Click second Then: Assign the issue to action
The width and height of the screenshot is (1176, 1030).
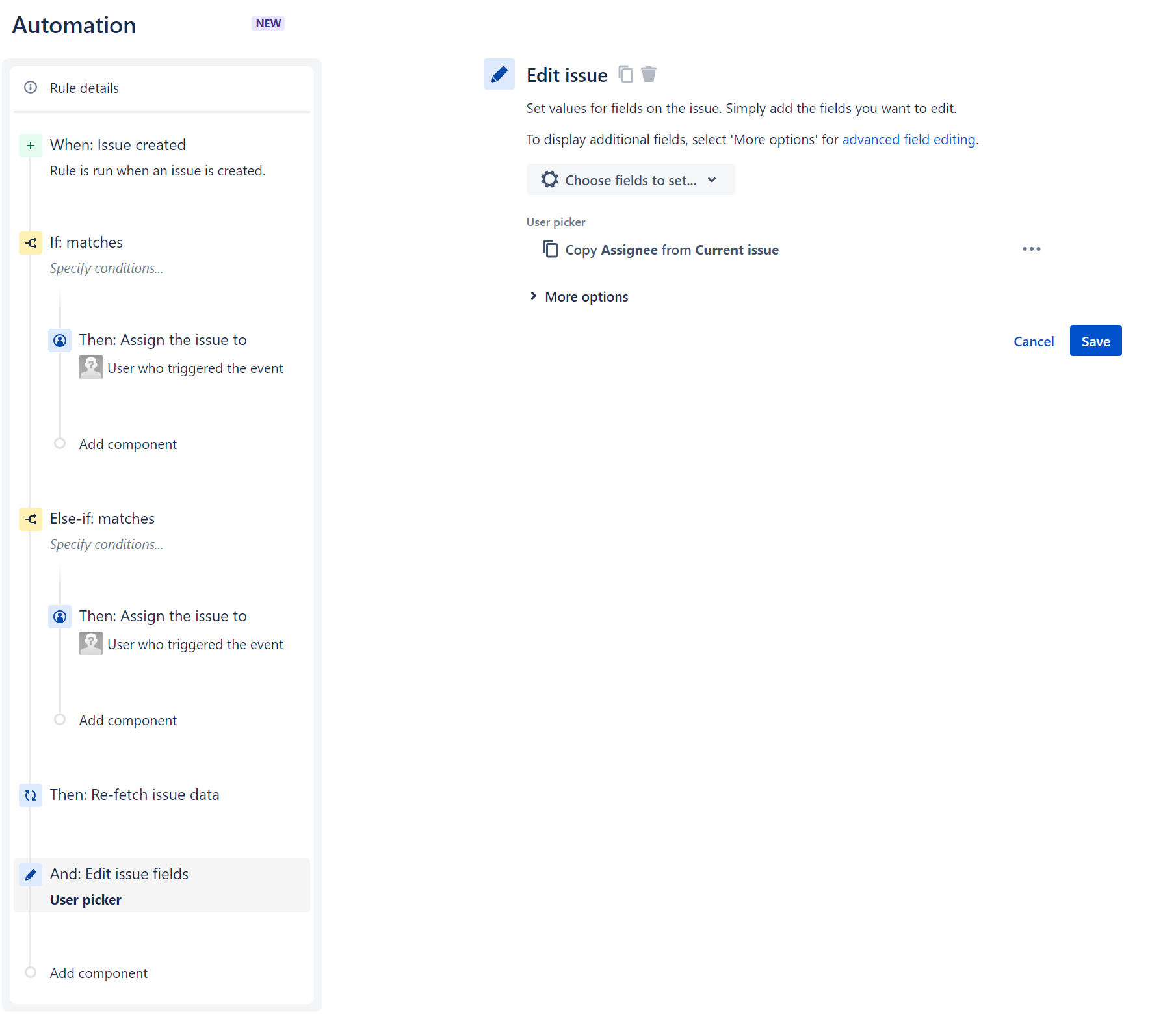tap(163, 617)
